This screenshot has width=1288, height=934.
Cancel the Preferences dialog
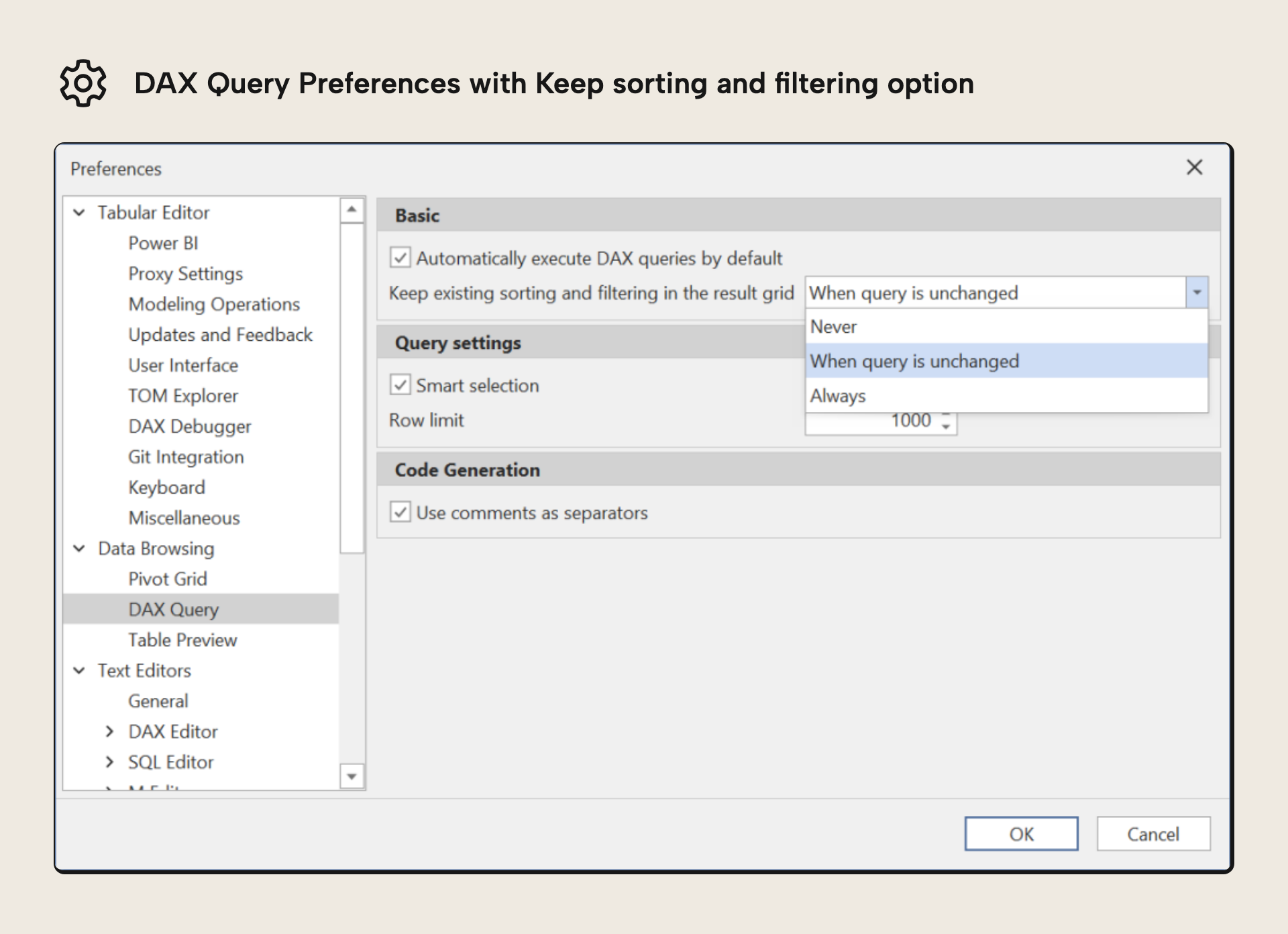1153,834
